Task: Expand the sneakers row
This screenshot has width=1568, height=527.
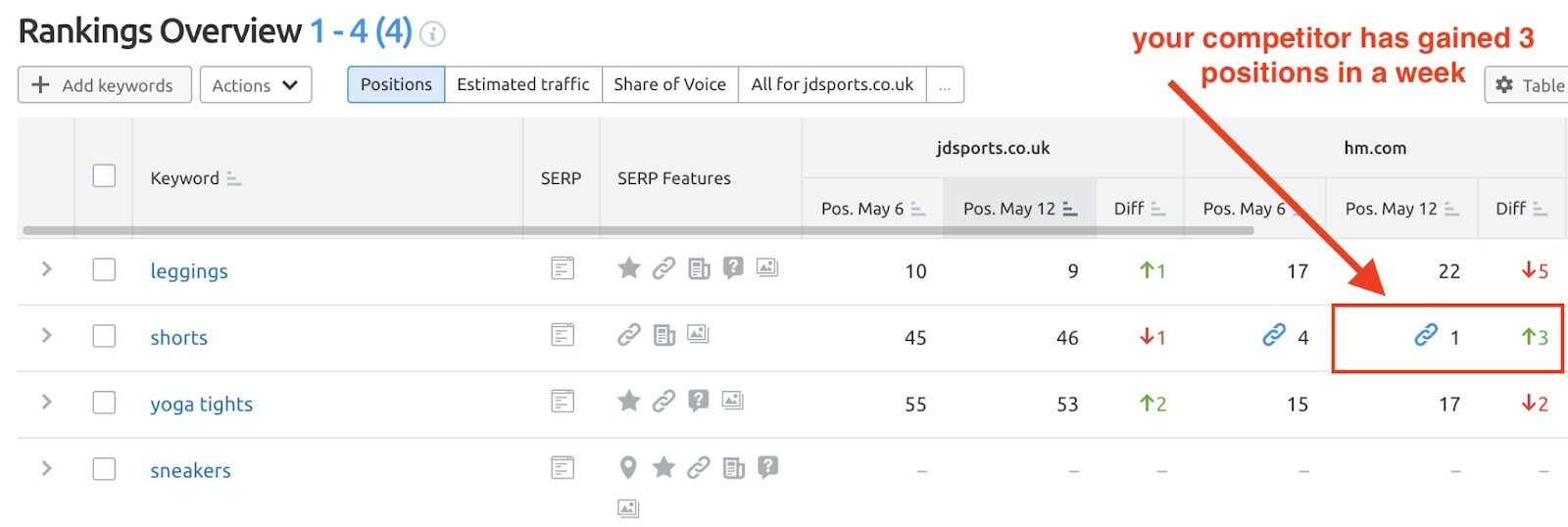Action: tap(46, 468)
